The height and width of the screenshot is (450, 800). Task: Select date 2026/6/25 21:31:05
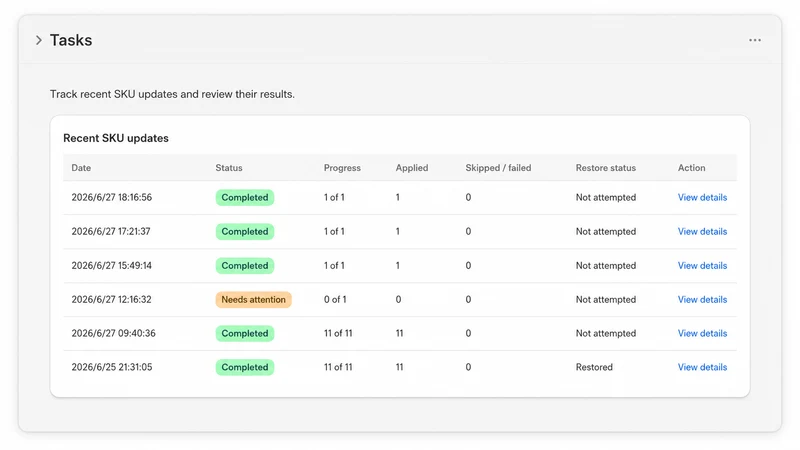pos(112,367)
